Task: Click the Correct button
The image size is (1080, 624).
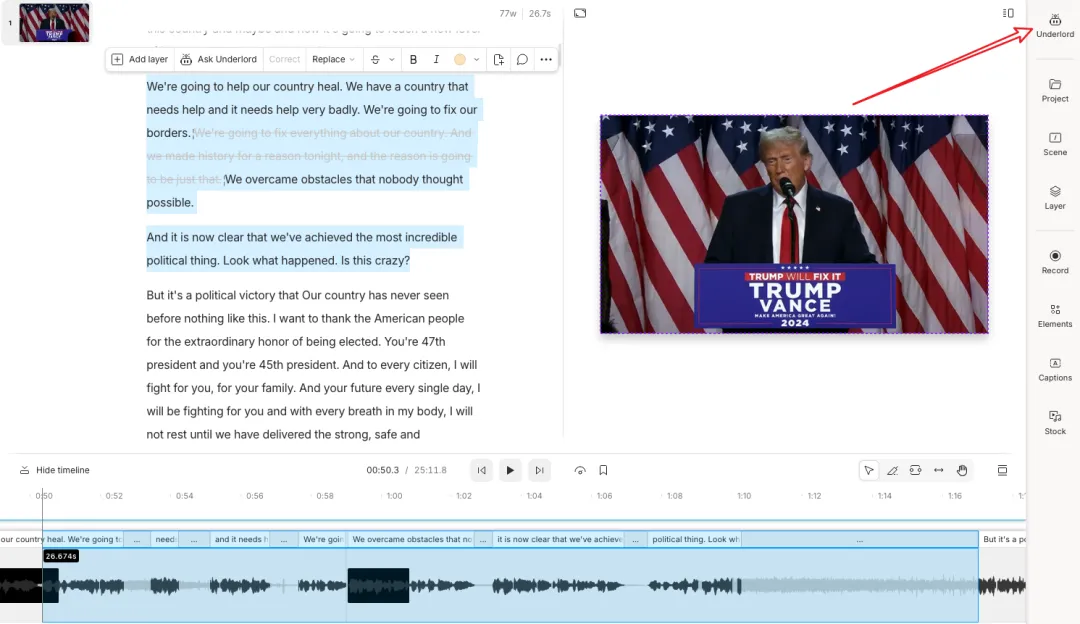Action: (284, 59)
